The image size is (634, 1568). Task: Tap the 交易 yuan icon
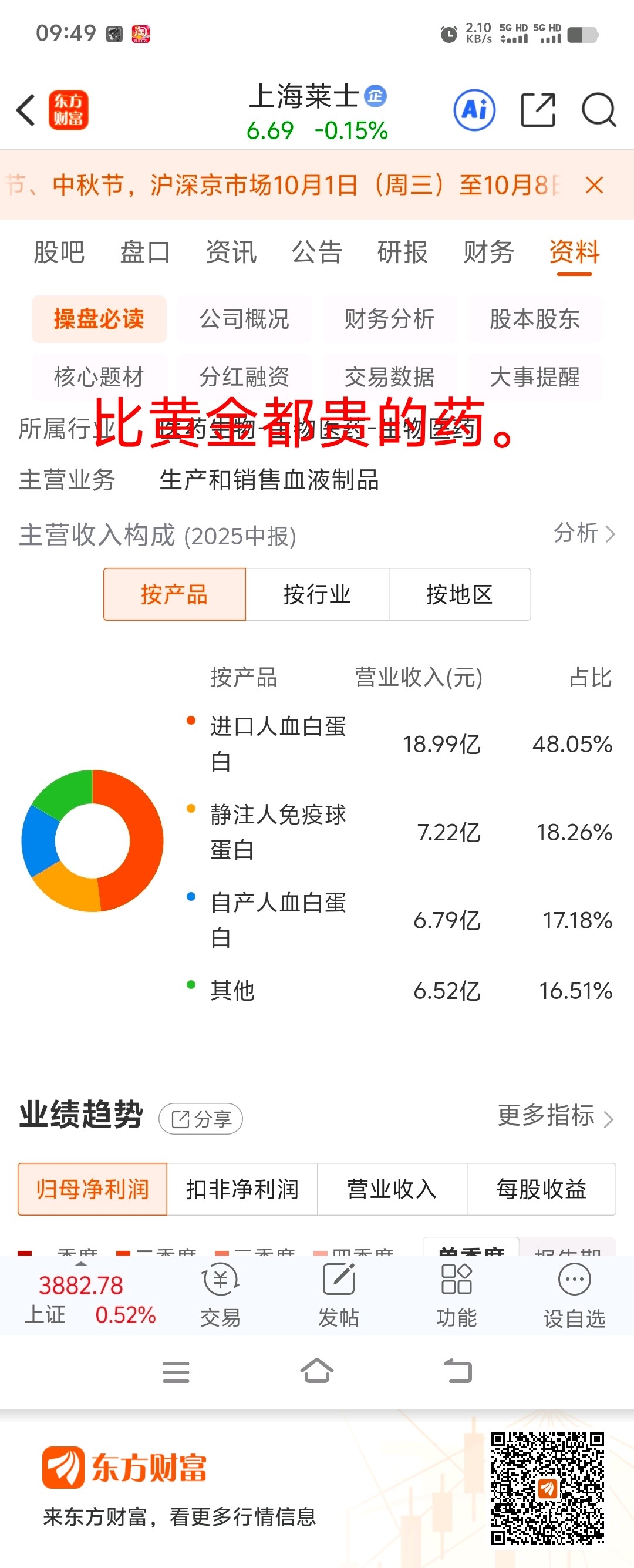coord(220,1280)
